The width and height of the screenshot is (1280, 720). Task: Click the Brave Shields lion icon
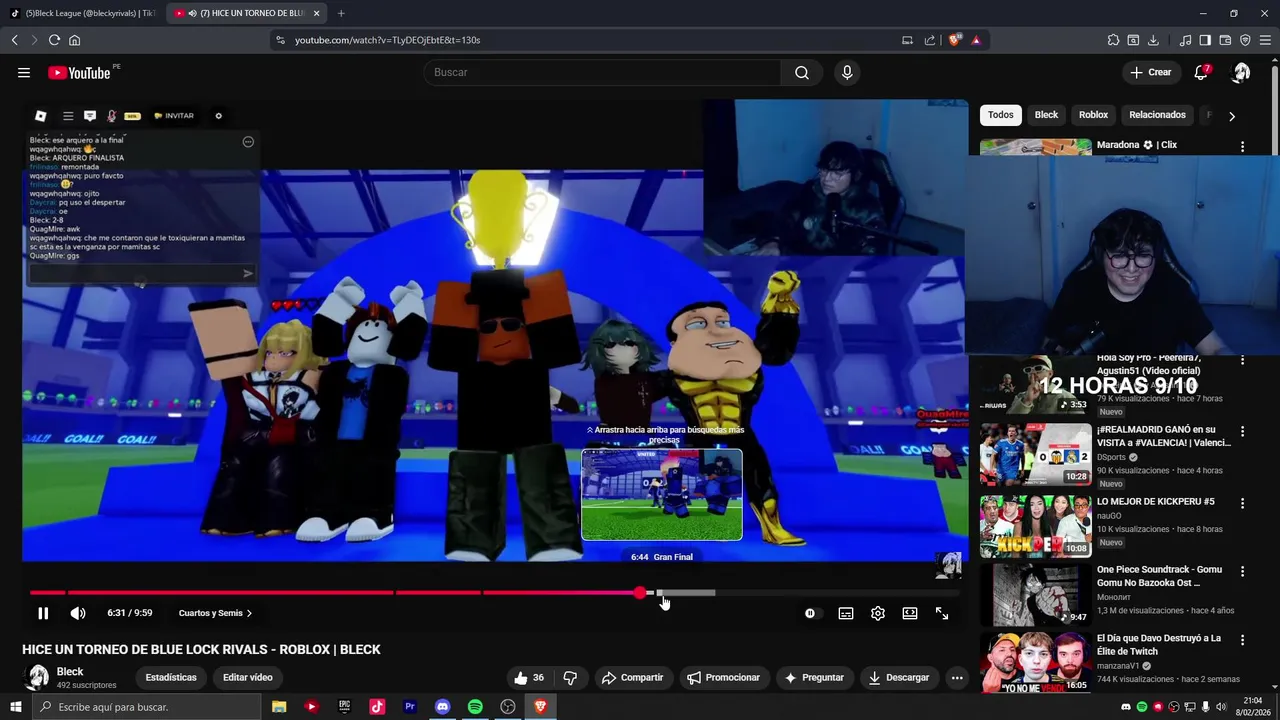954,40
